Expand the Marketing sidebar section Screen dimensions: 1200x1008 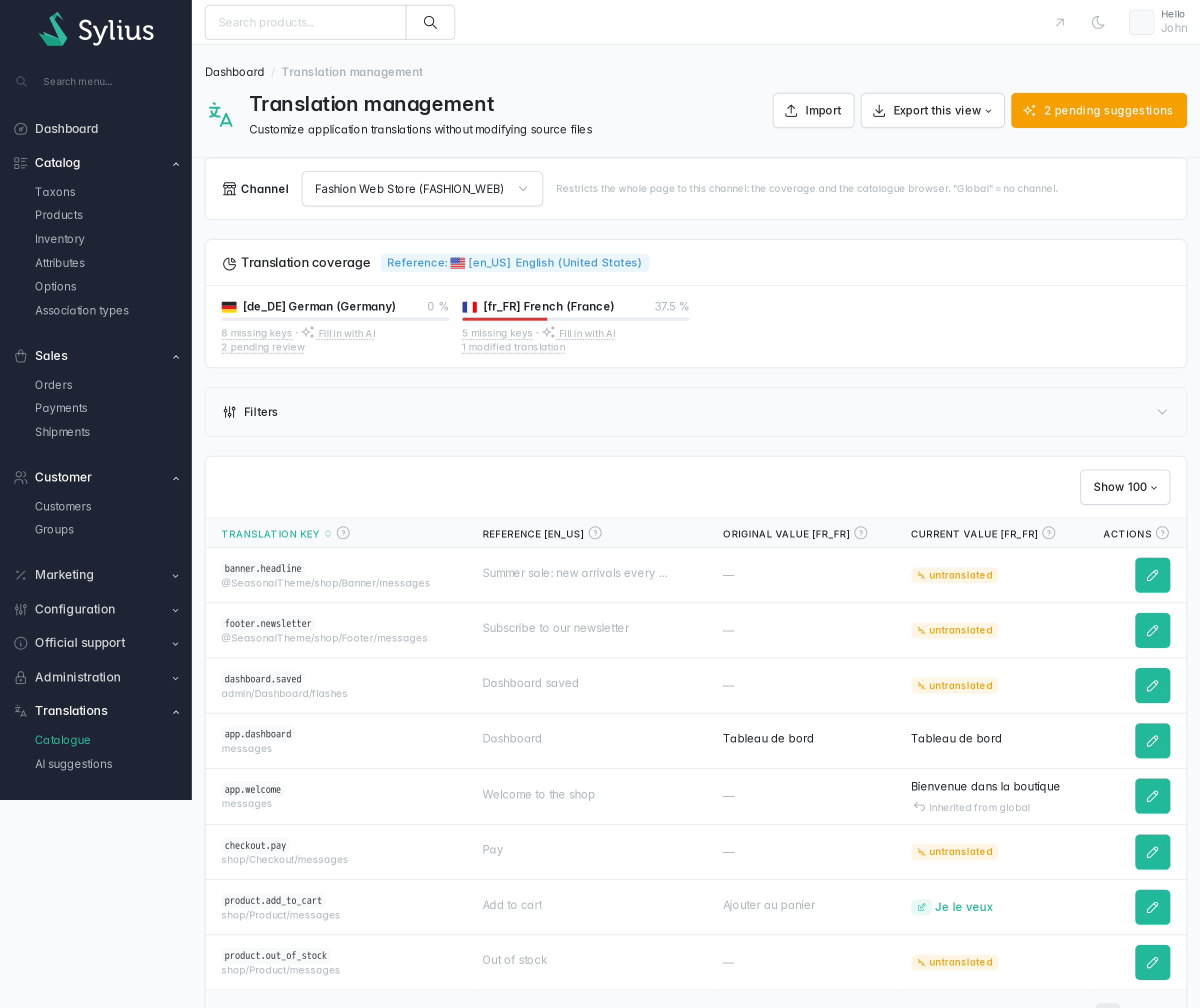pos(96,575)
